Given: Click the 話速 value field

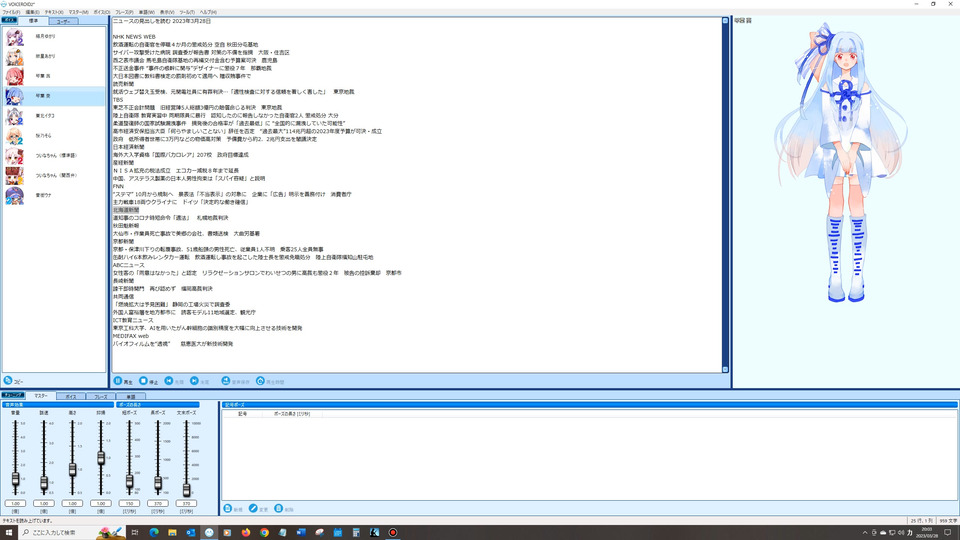Looking at the screenshot, I should (44, 503).
